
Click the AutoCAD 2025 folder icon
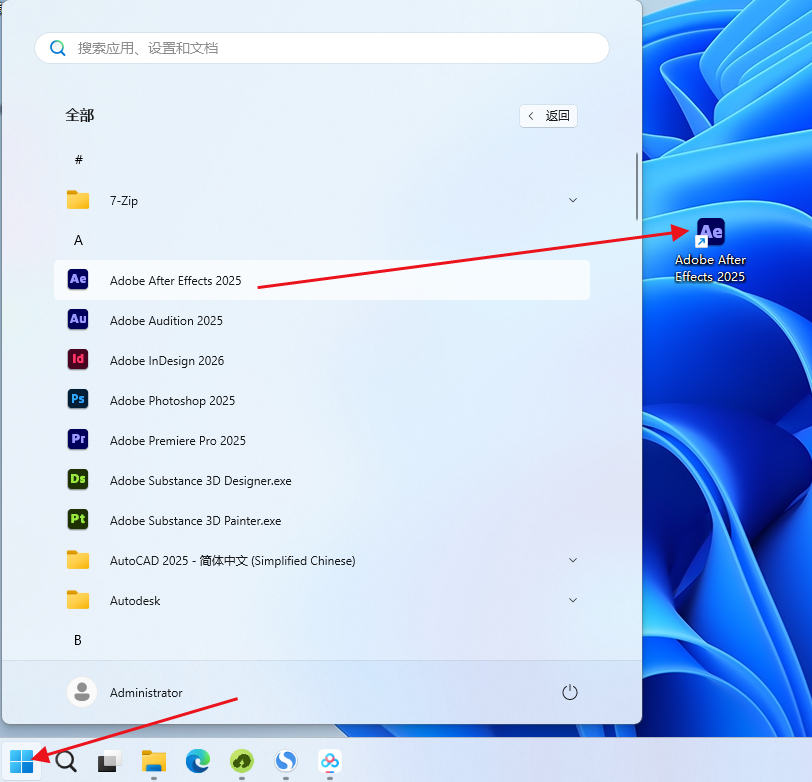[x=78, y=560]
